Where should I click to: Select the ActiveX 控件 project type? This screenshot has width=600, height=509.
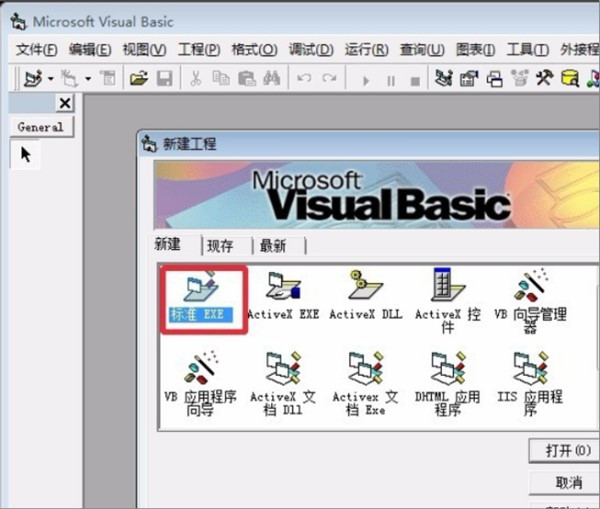[448, 301]
